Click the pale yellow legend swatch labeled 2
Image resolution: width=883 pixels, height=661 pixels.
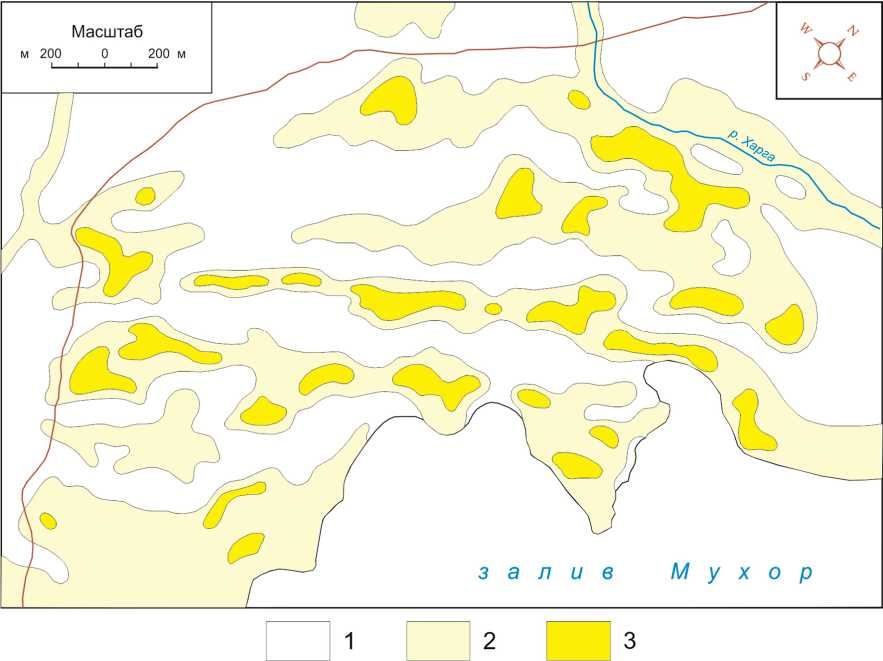[438, 641]
